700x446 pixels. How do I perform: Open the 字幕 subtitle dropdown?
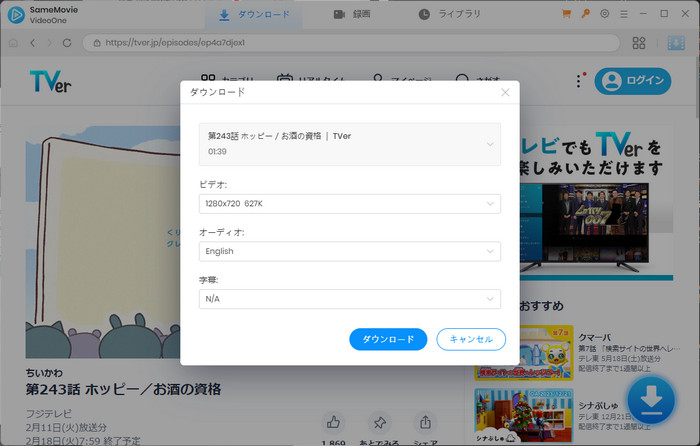coord(350,299)
